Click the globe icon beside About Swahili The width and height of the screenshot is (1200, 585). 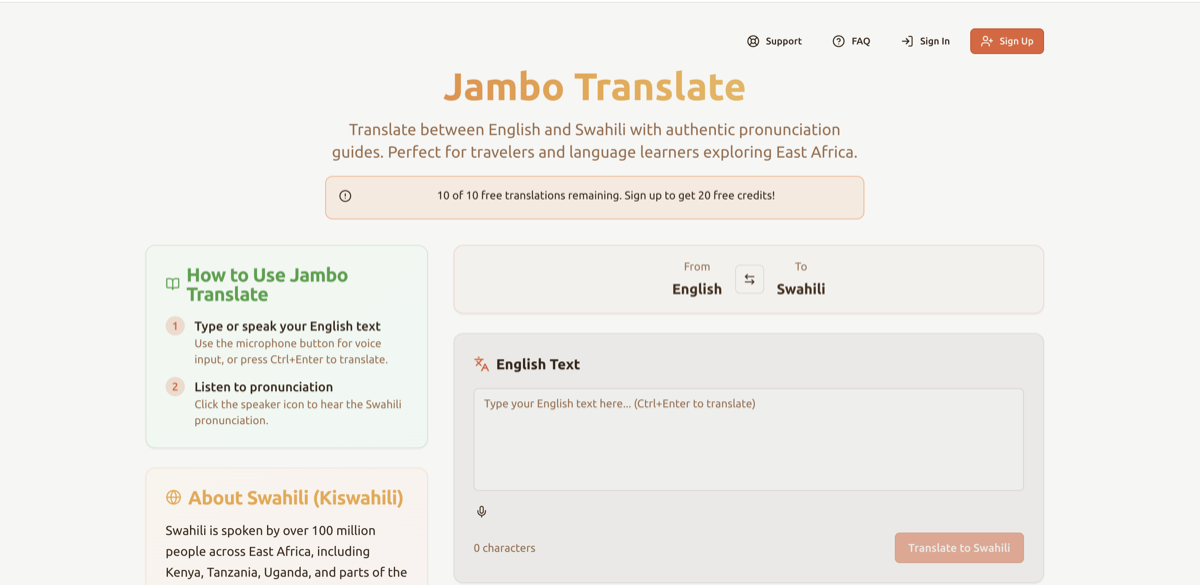(x=172, y=497)
